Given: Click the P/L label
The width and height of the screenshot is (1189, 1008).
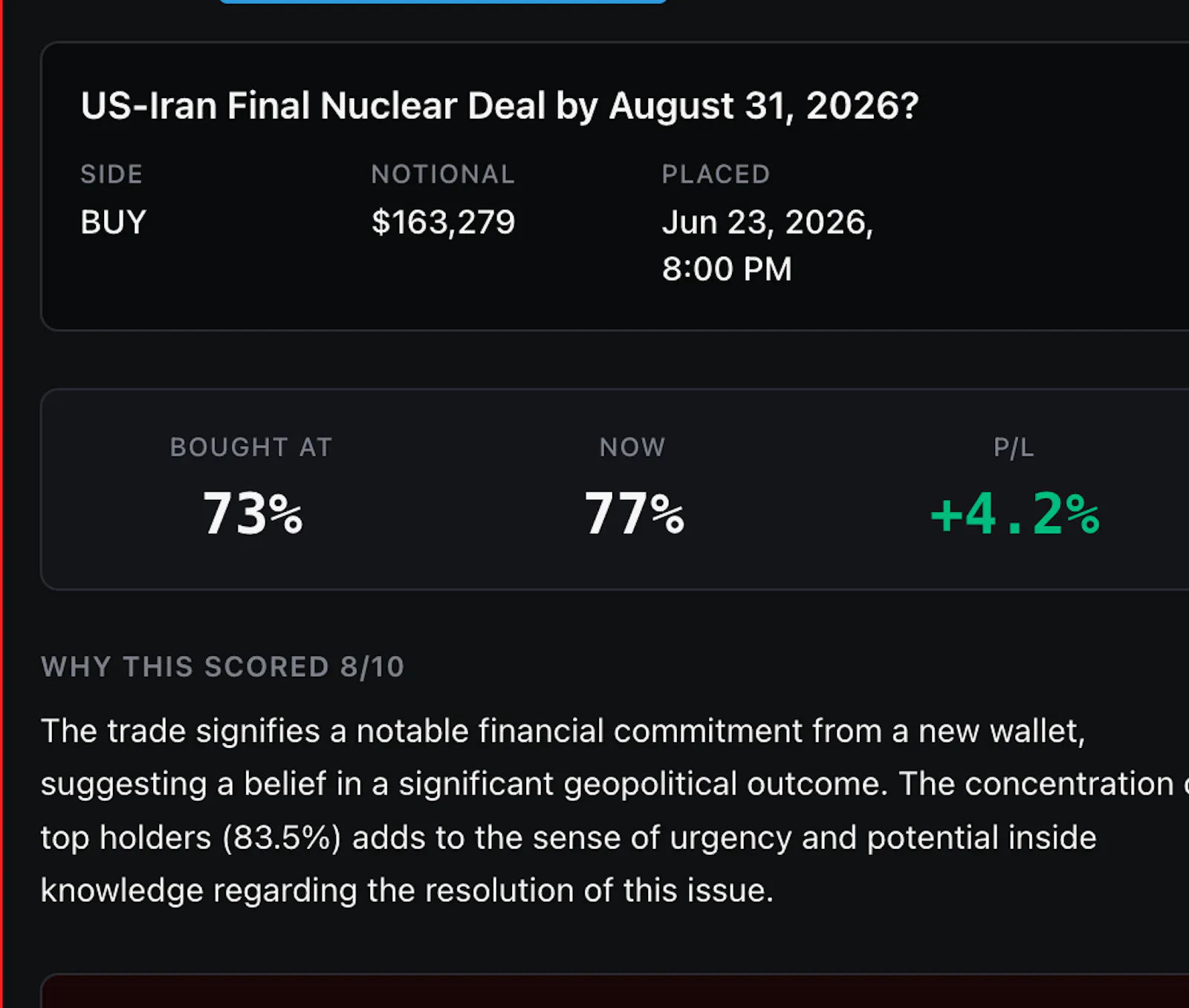Looking at the screenshot, I should (1014, 447).
